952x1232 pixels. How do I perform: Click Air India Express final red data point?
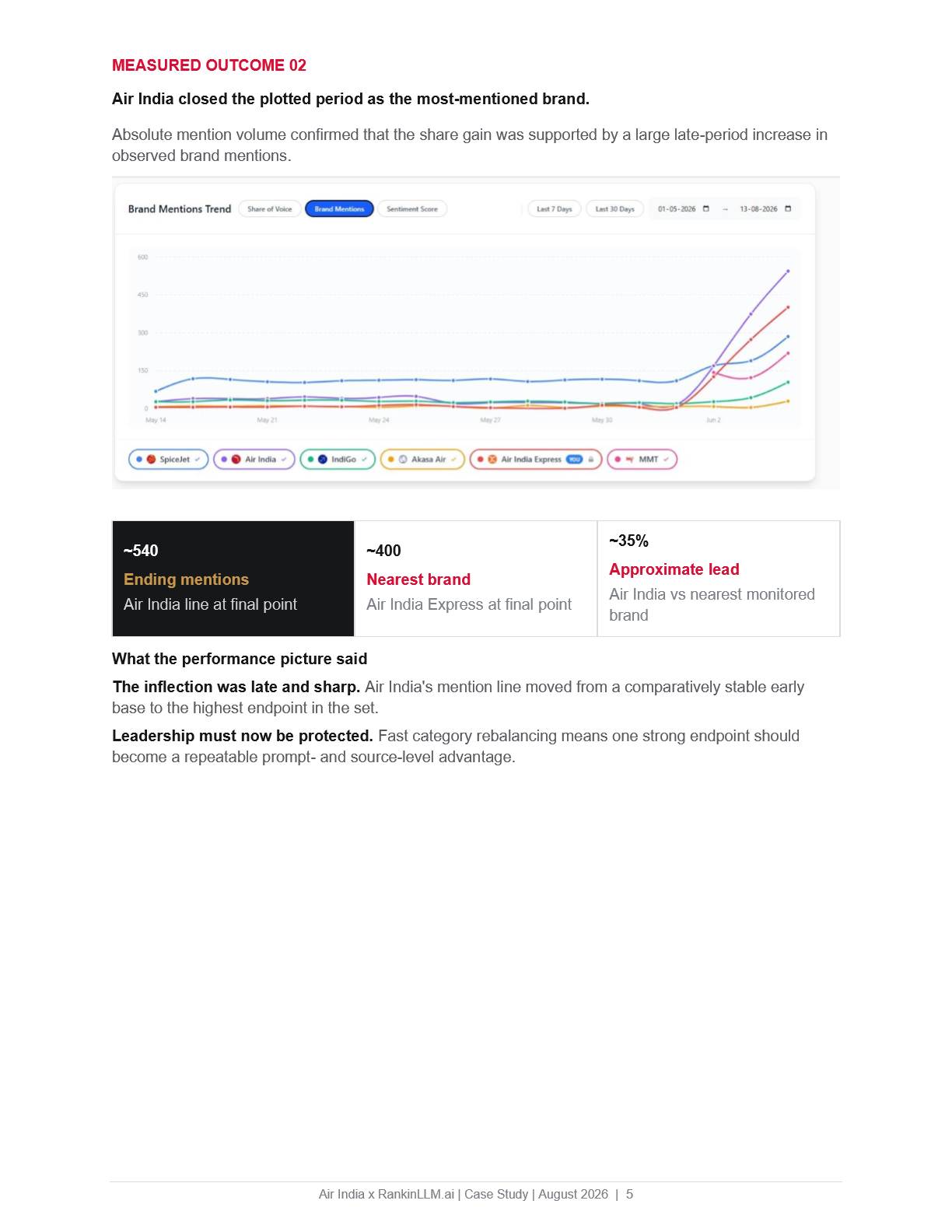pyautogui.click(x=788, y=307)
